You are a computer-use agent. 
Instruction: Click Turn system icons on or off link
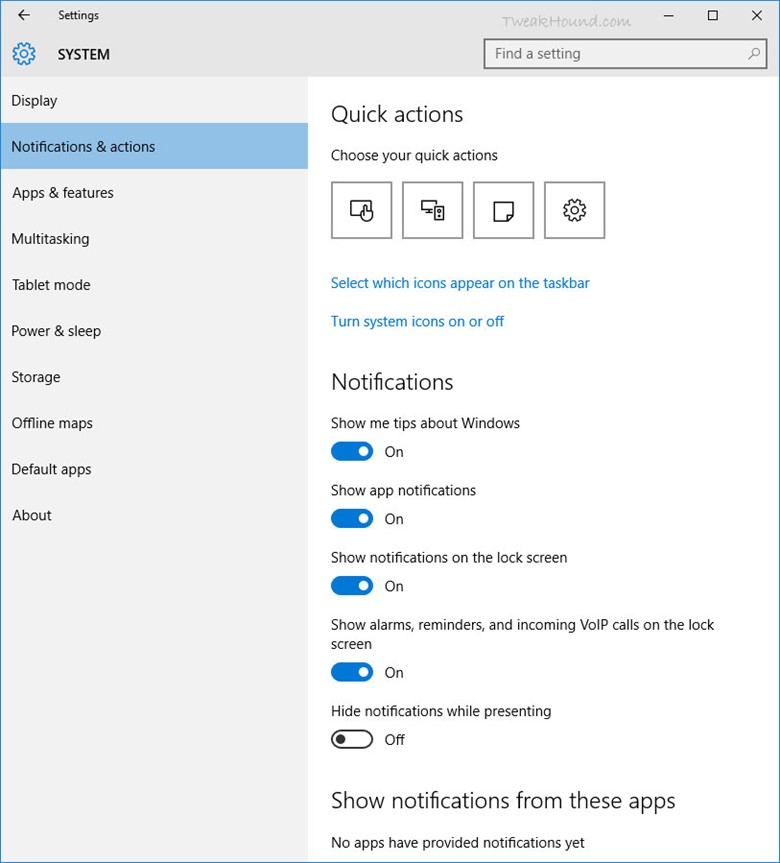coord(417,321)
